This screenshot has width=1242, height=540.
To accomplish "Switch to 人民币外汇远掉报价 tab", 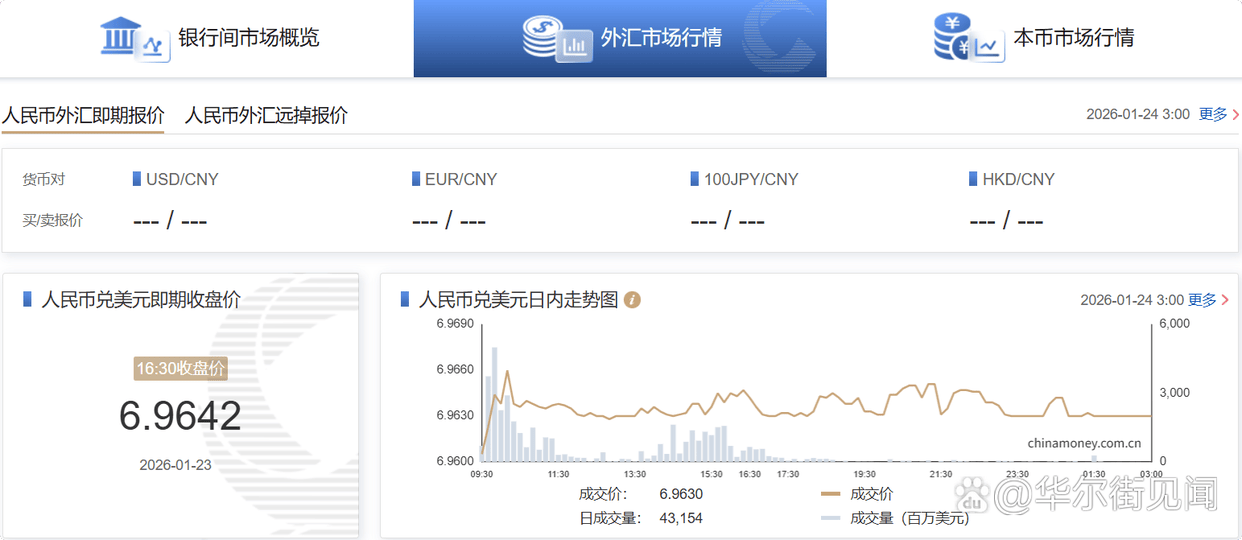I will tap(266, 115).
